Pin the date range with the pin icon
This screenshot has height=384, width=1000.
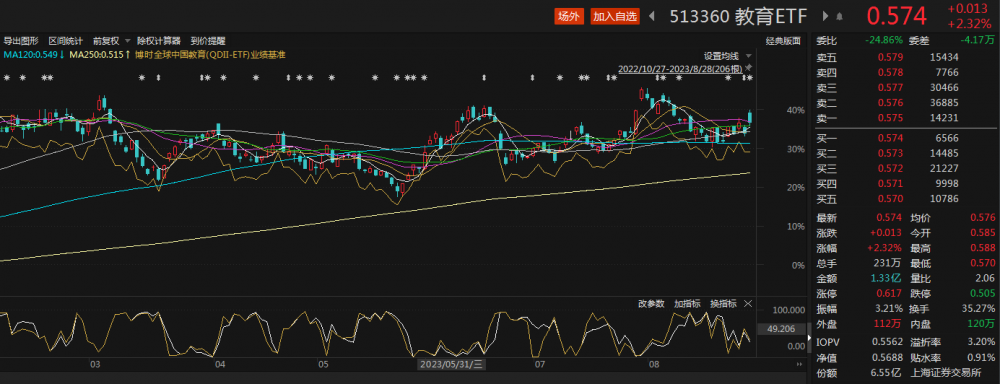coord(748,68)
